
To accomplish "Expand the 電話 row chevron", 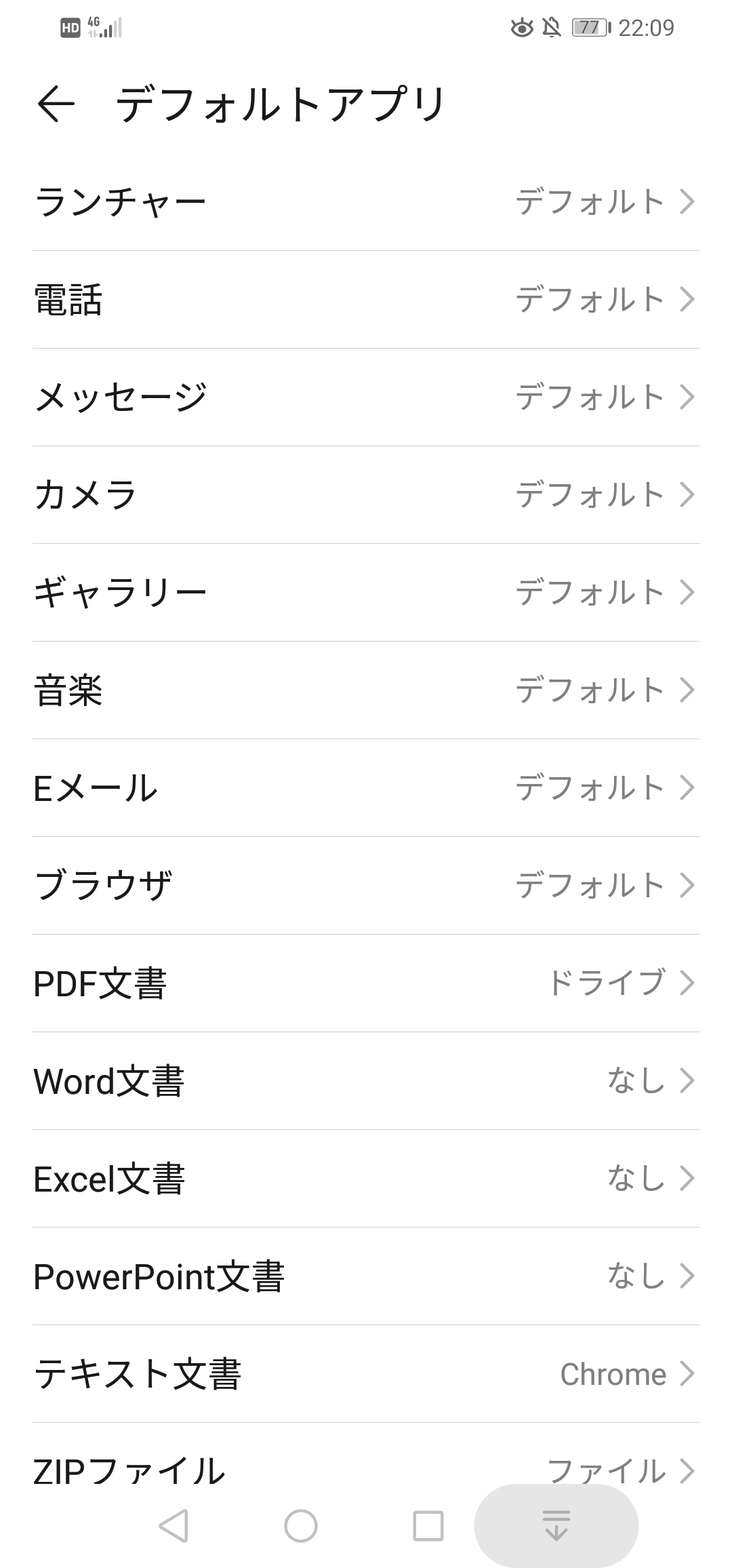I will pyautogui.click(x=687, y=300).
